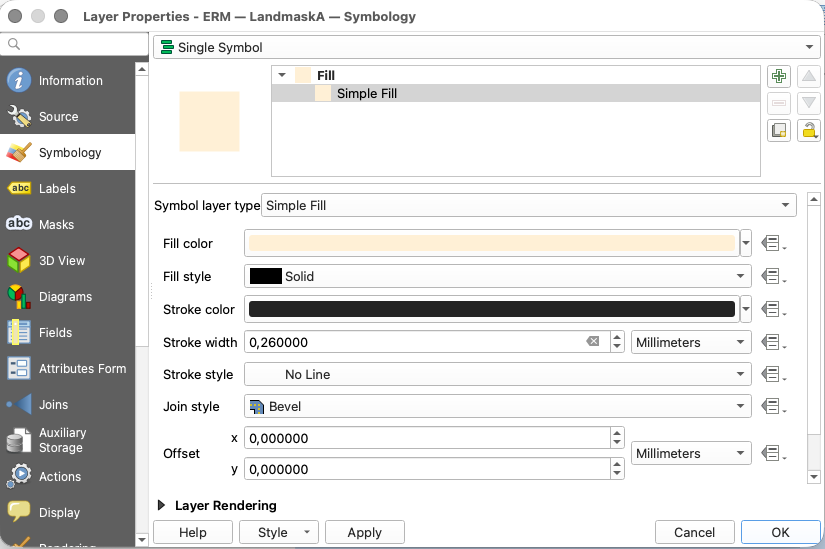Image resolution: width=825 pixels, height=549 pixels.
Task: Open data-defined override for Fill color
Action: (770, 243)
